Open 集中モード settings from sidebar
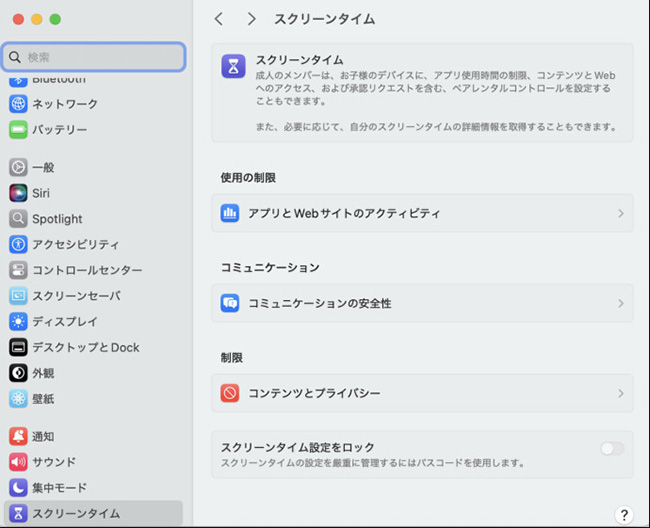This screenshot has width=650, height=528. point(93,488)
